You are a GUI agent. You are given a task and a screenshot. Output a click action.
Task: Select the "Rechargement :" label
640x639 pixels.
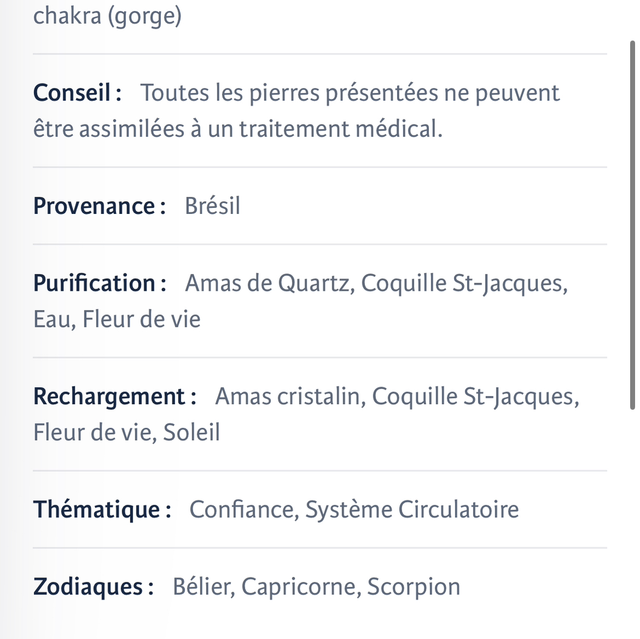[115, 396]
